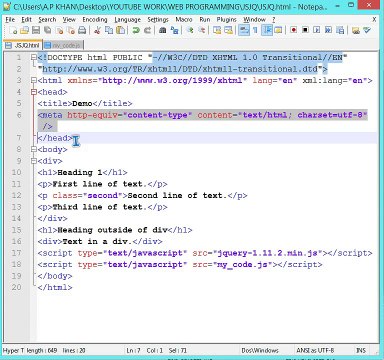Click the Redo arrow icon

pyautogui.click(x=147, y=31)
